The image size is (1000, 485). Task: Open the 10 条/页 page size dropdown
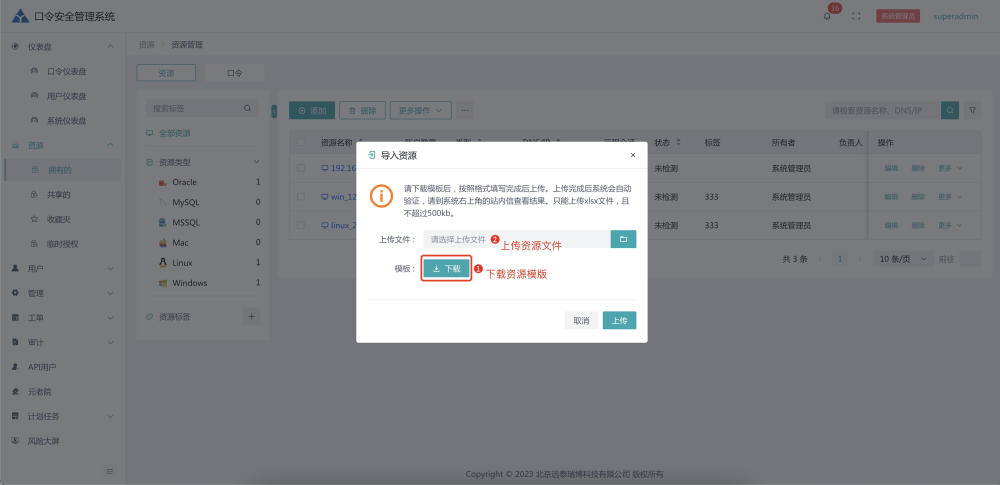coord(899,259)
